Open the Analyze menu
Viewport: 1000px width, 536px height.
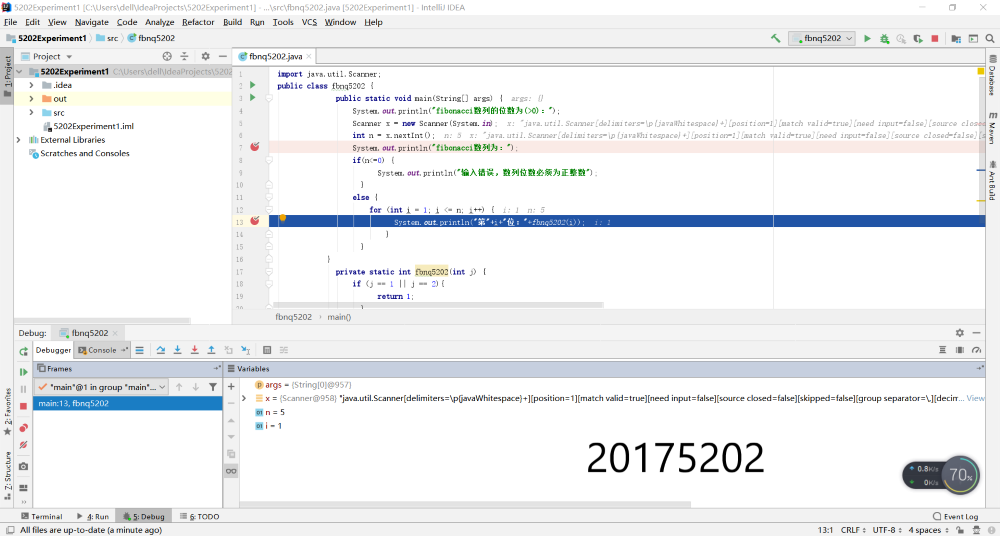click(x=159, y=22)
